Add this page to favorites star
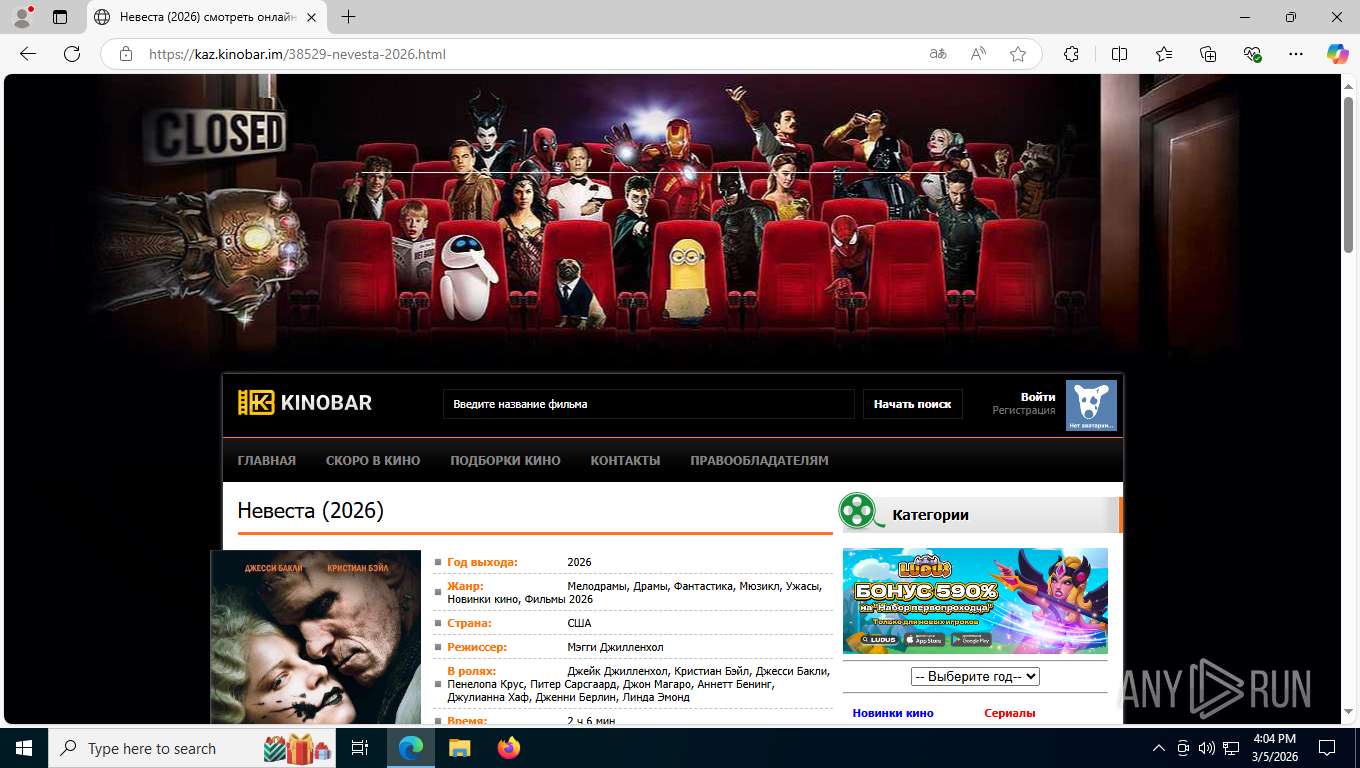The image size is (1360, 768). pos(1018,54)
